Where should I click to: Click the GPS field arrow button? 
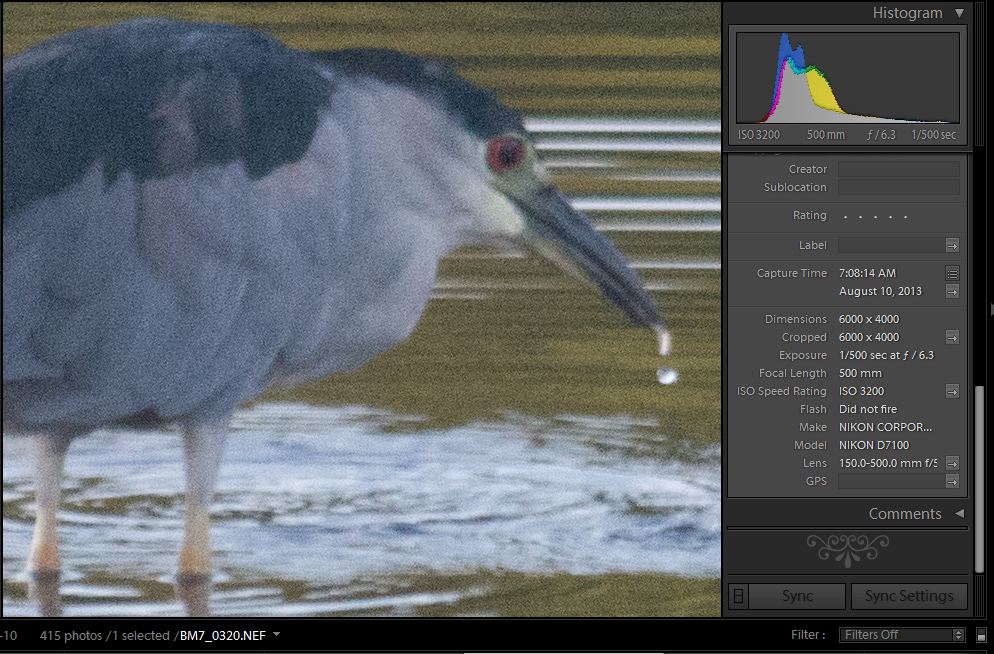952,481
